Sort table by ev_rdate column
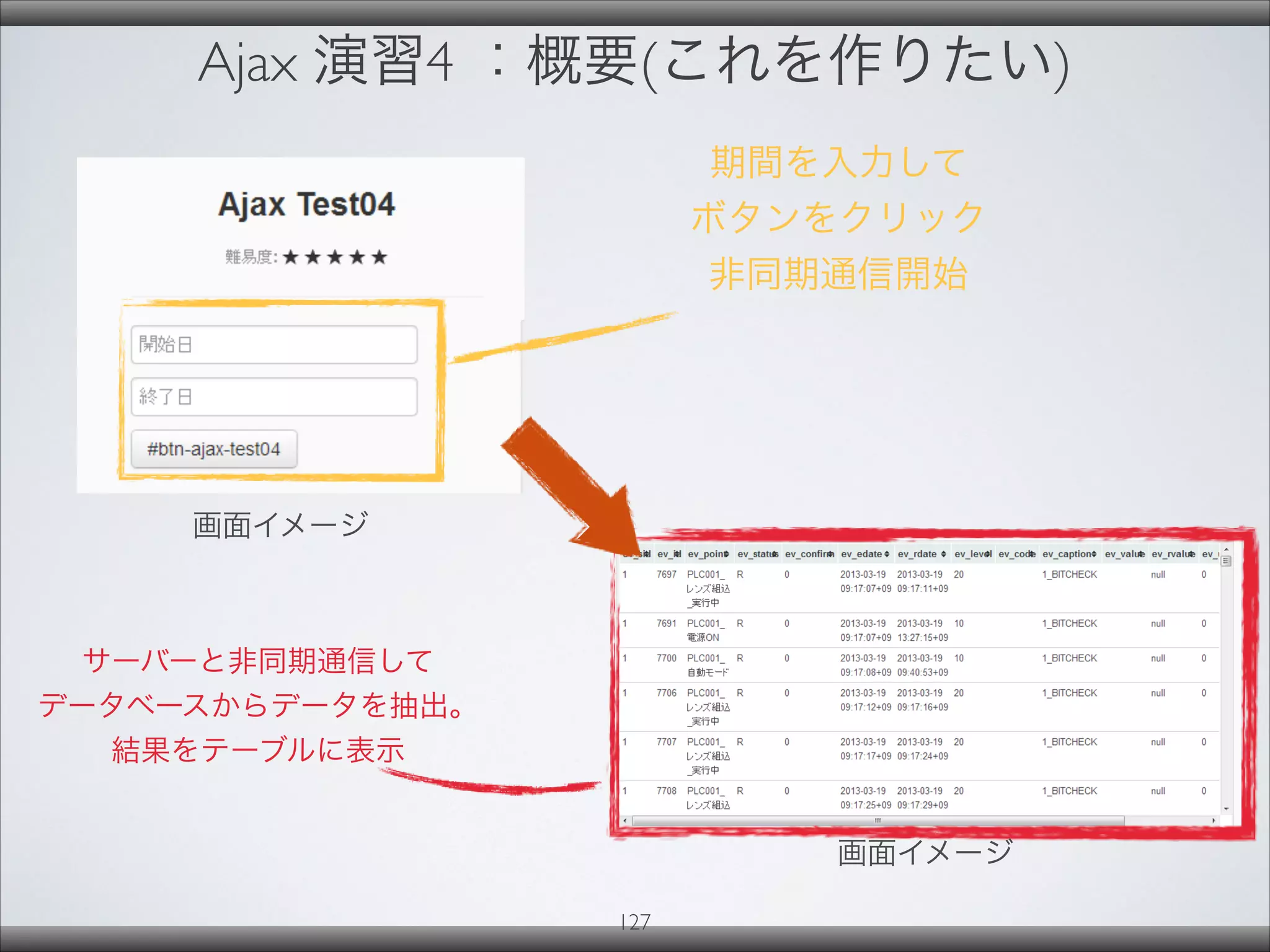Screen dimensions: 1270x952 coord(922,554)
